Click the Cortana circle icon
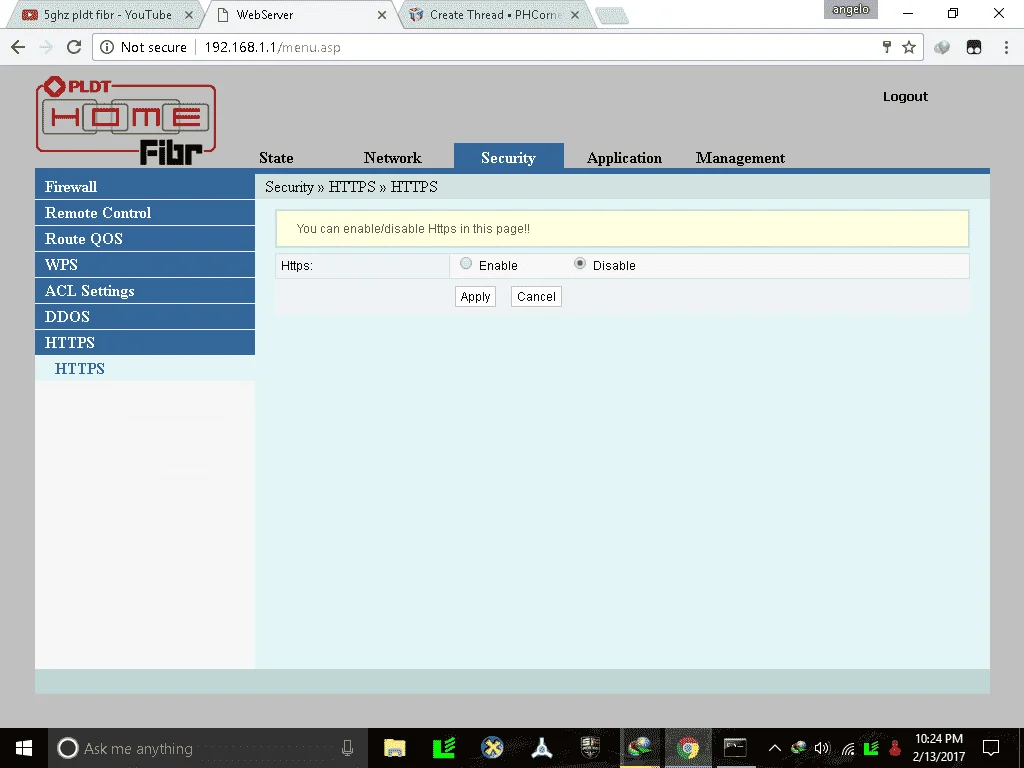This screenshot has width=1024, height=768. 67,748
